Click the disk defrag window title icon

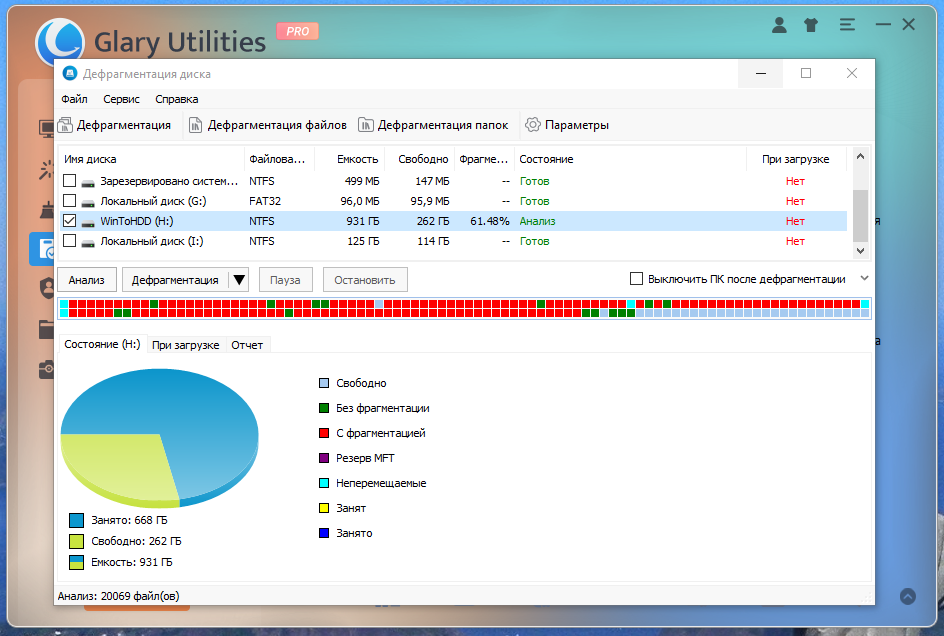coord(70,73)
